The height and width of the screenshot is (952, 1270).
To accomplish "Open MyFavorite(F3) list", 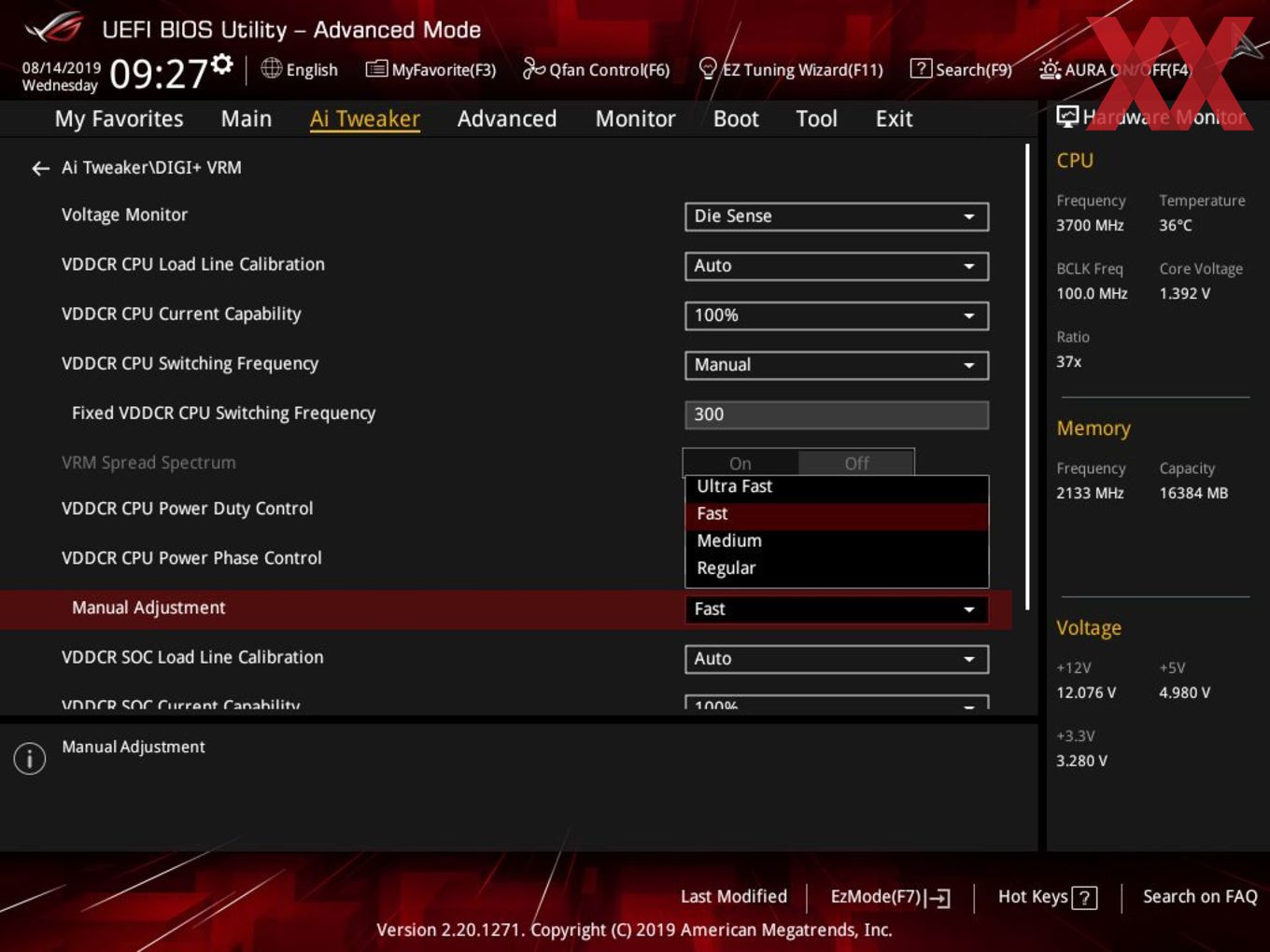I will (430, 69).
